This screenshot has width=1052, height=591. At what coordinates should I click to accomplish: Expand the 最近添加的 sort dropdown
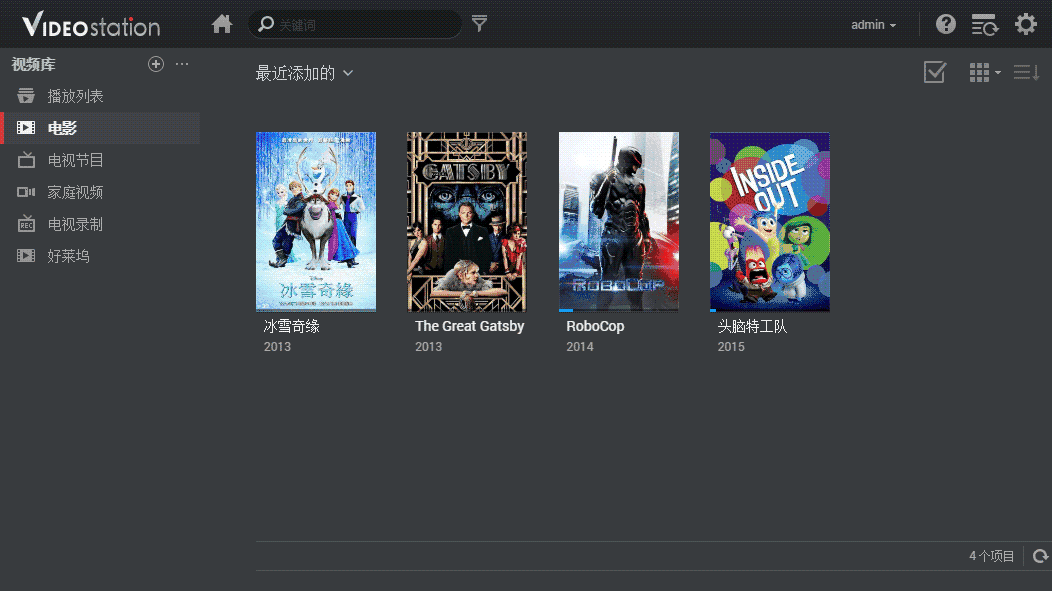[x=304, y=73]
